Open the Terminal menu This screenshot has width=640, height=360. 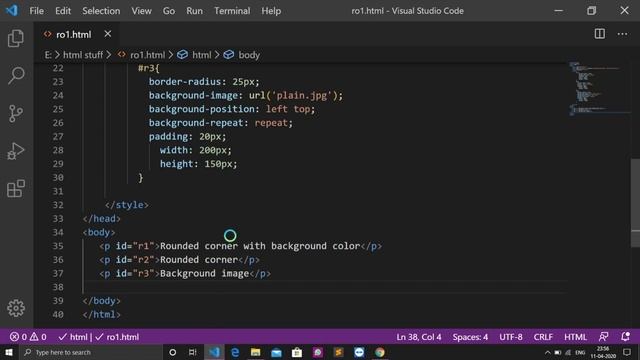click(232, 11)
